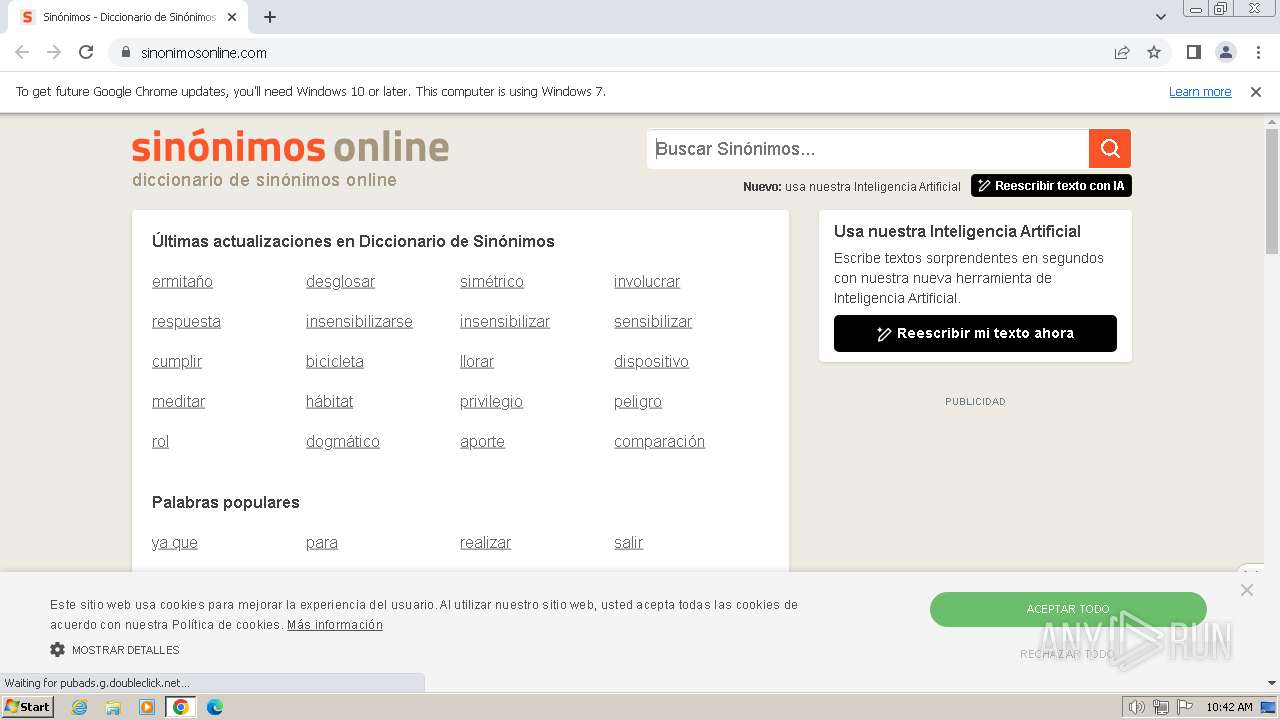Bookmark this page with the star icon
1280x720 pixels.
[x=1154, y=52]
